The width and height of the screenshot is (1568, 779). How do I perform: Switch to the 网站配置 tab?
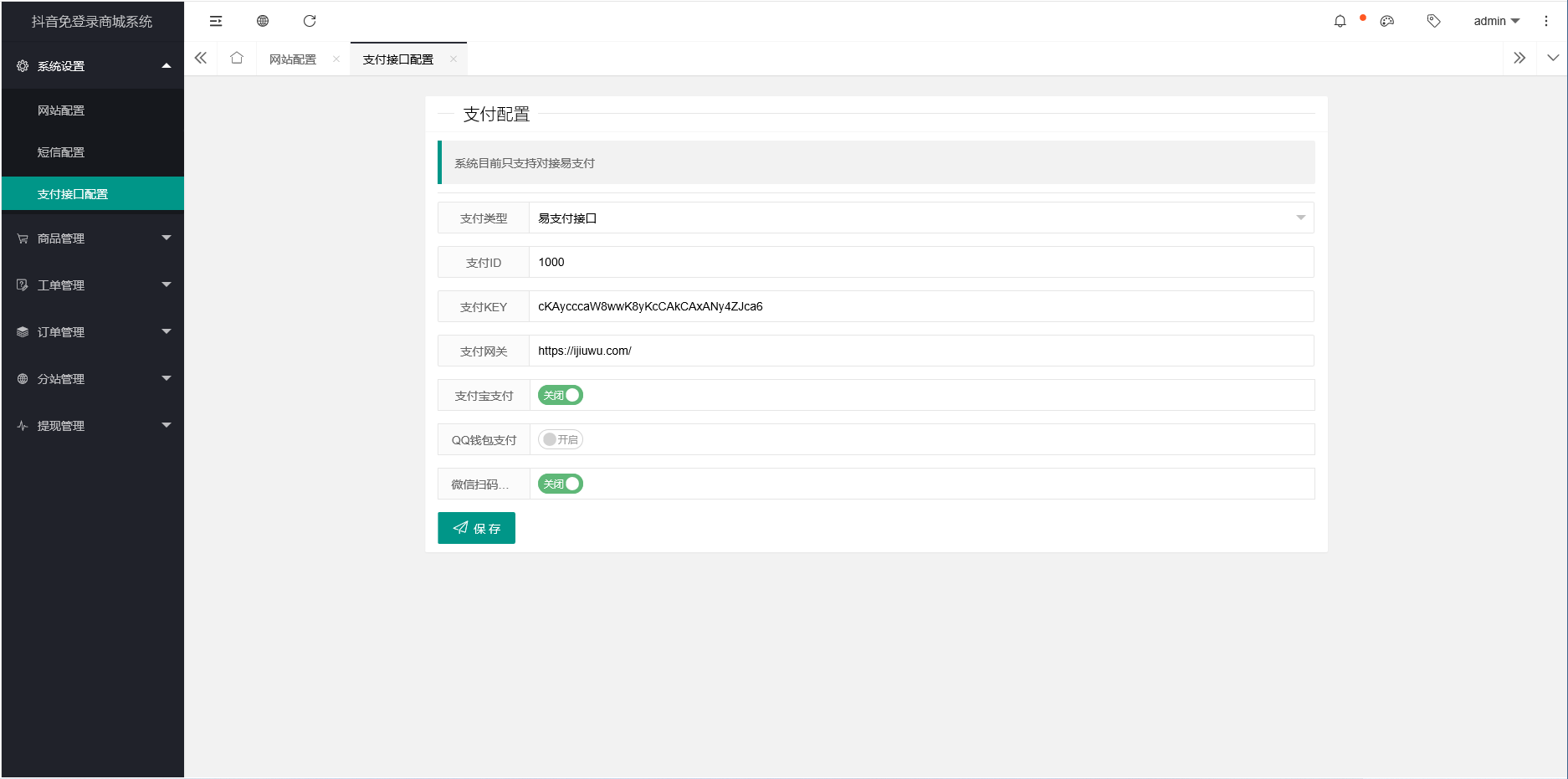[293, 59]
